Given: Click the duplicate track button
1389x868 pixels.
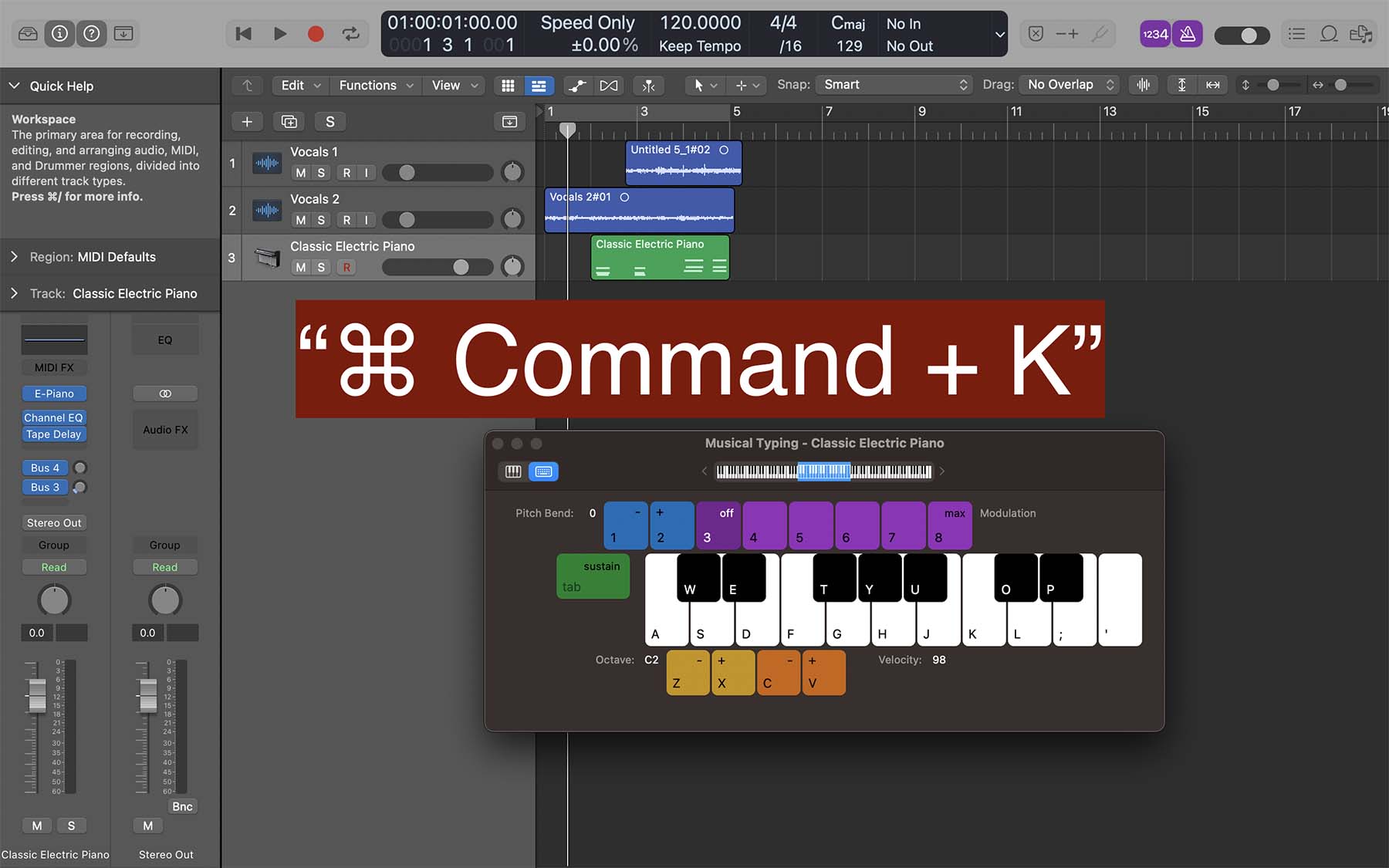Looking at the screenshot, I should 289,122.
